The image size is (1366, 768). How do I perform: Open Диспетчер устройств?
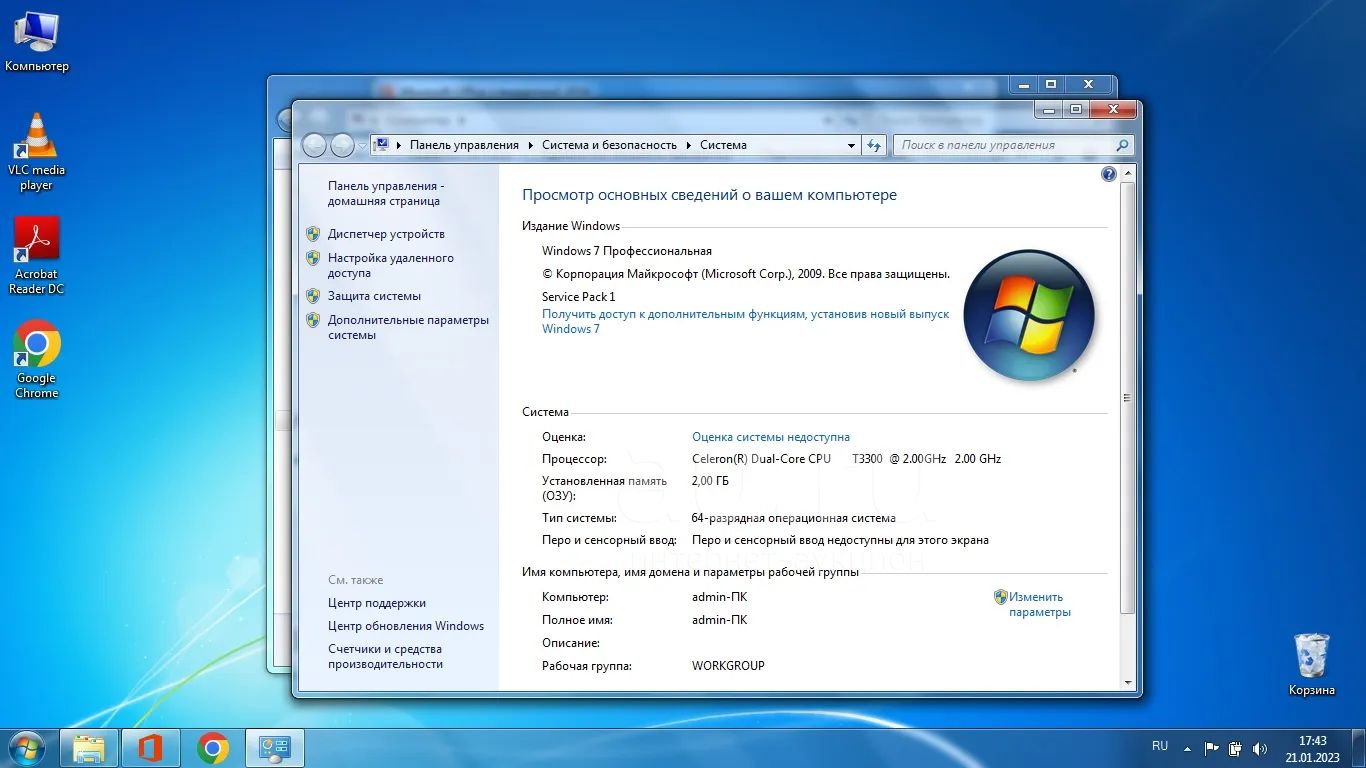(x=386, y=234)
